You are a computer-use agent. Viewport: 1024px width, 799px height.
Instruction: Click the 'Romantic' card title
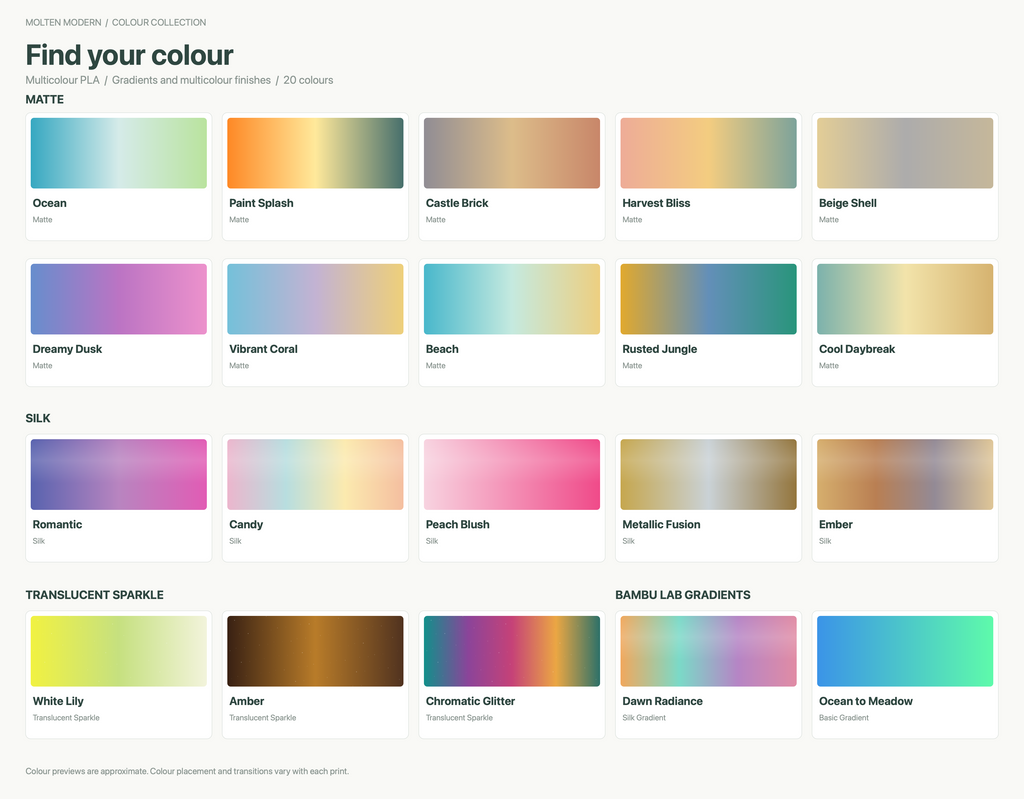(x=57, y=525)
